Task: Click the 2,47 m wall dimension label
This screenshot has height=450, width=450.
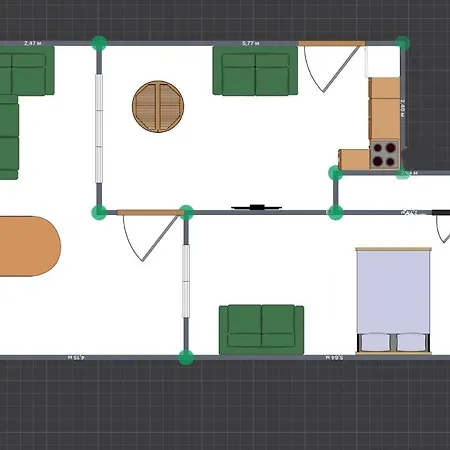Action: pos(33,43)
